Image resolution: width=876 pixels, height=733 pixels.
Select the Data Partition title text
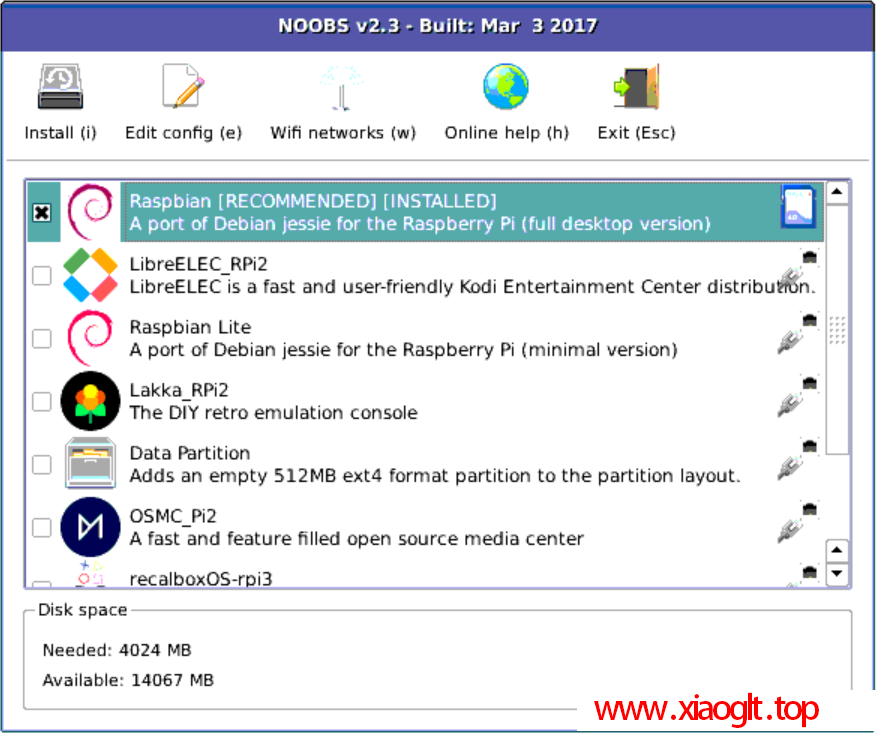point(189,453)
